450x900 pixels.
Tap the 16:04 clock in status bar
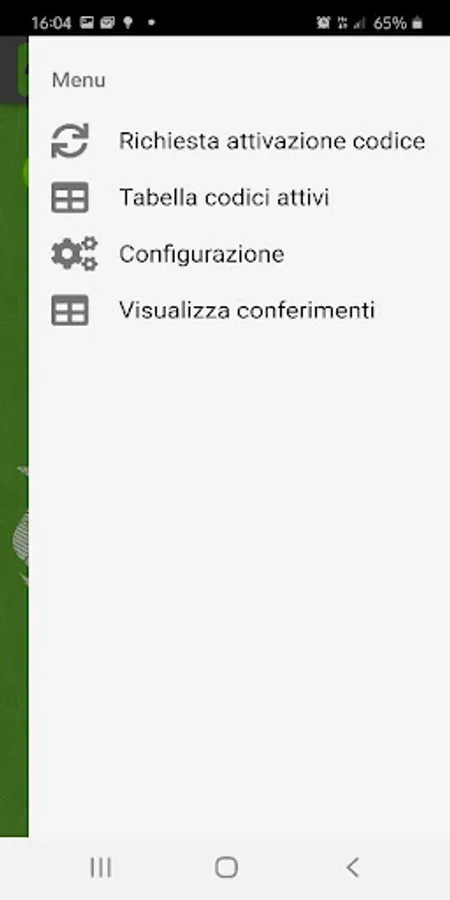point(51,23)
